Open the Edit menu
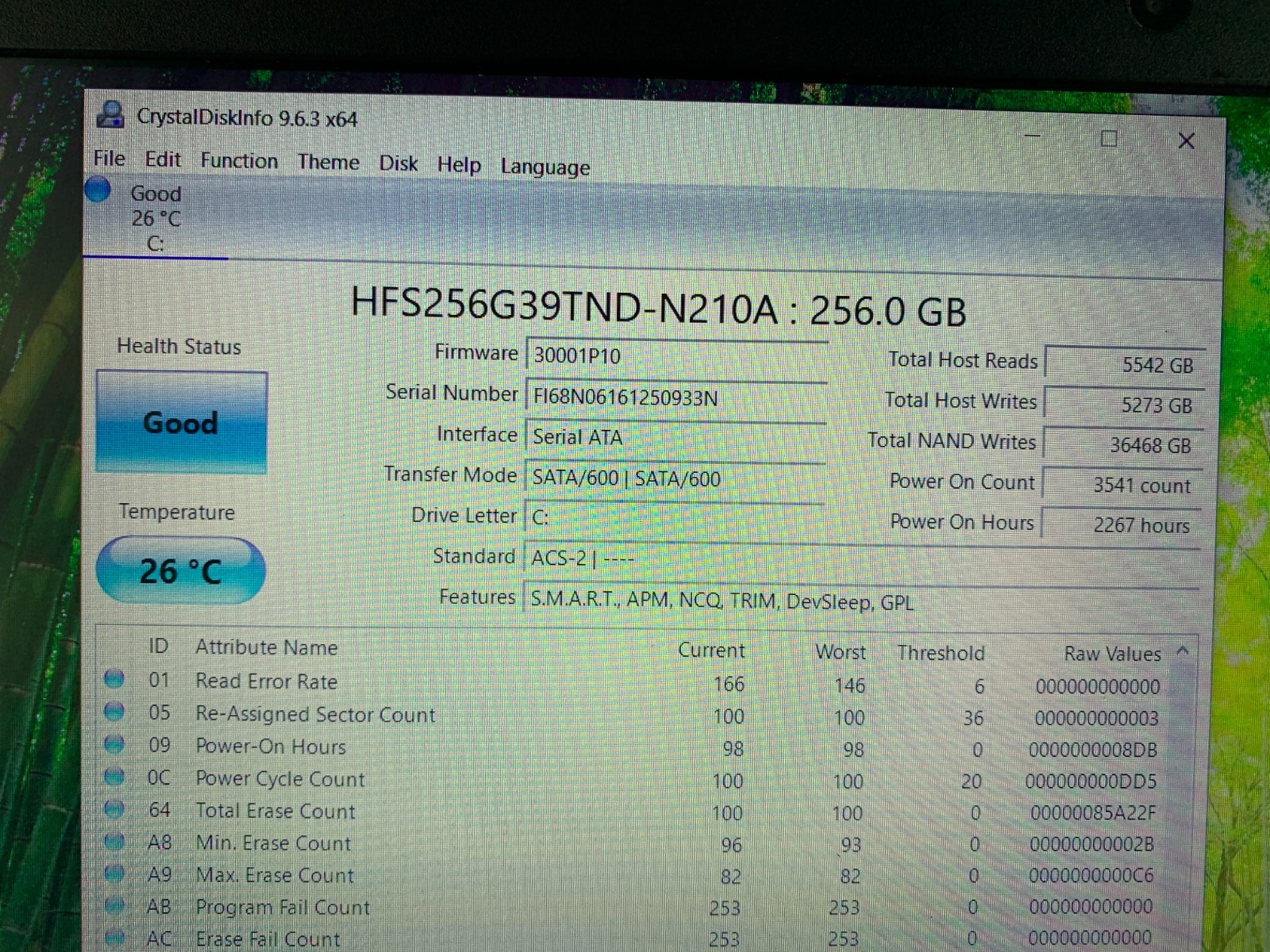 163,159
